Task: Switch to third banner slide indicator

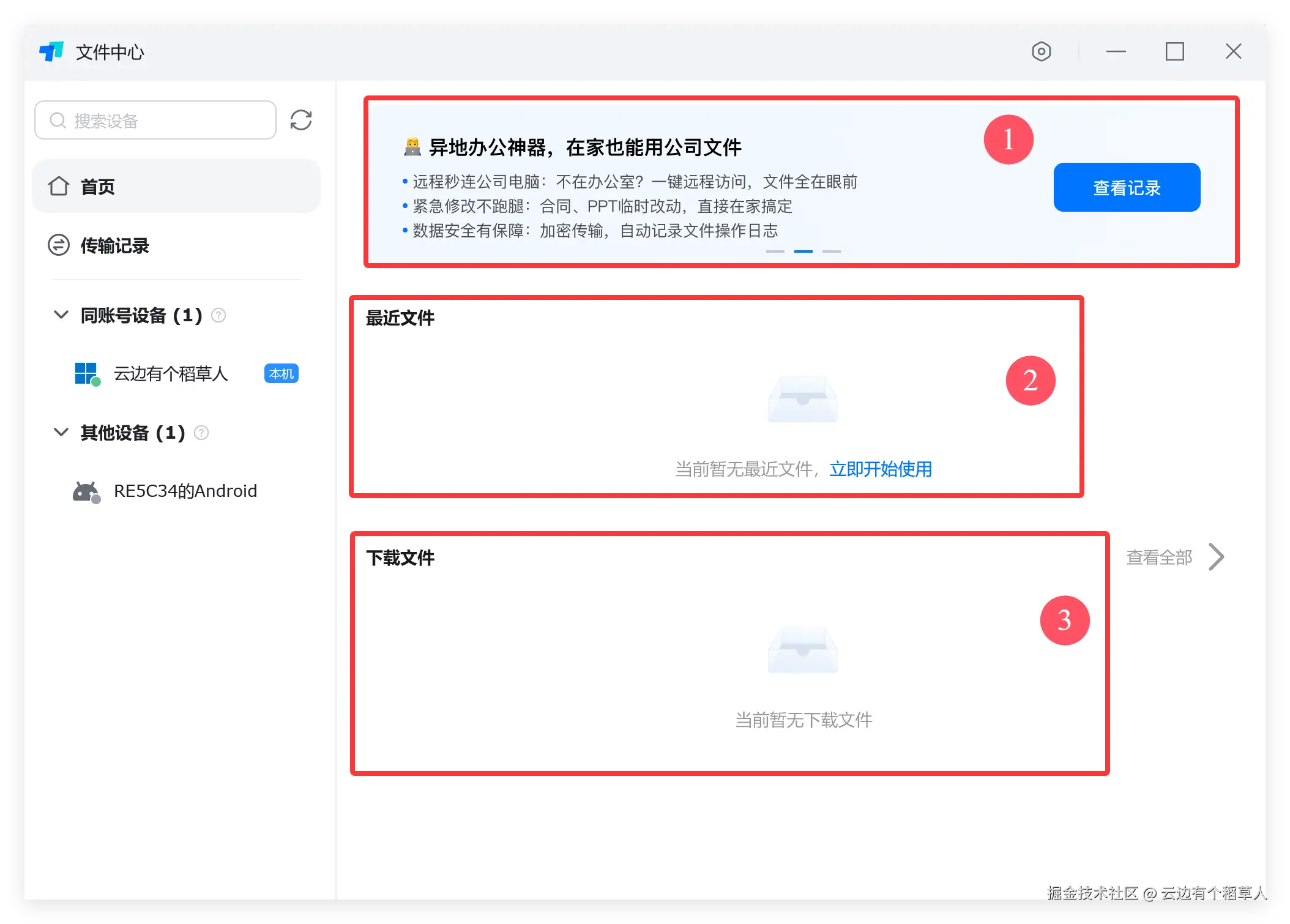Action: (831, 251)
